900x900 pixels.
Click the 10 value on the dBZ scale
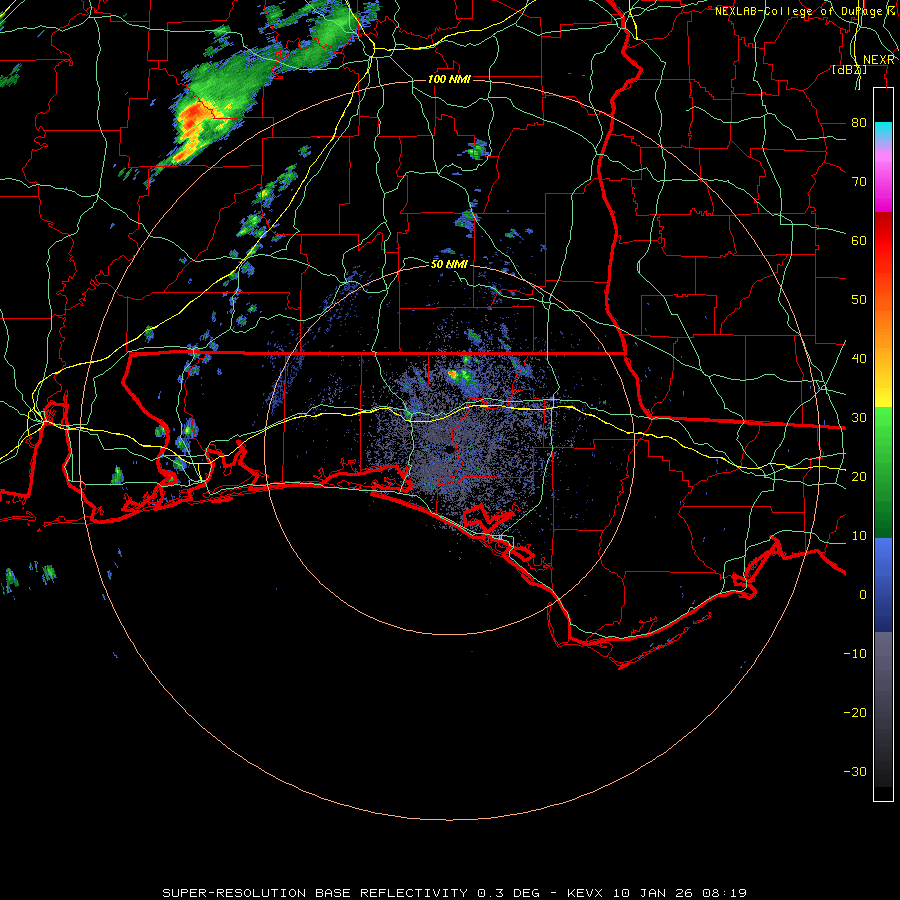(859, 536)
